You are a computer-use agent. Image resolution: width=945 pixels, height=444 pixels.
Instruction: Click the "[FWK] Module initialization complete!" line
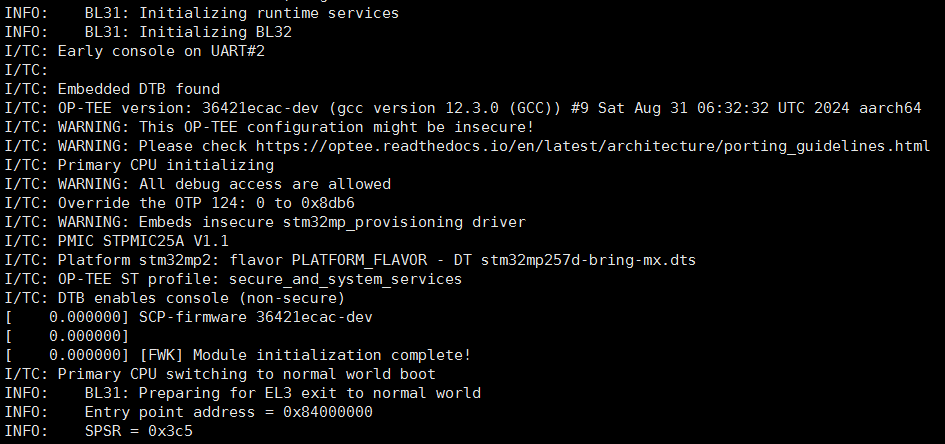coord(305,355)
